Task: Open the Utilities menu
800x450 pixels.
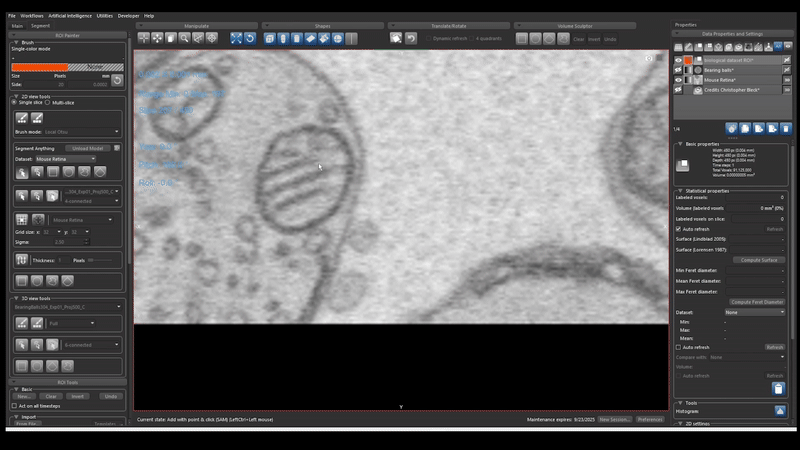Action: point(105,16)
